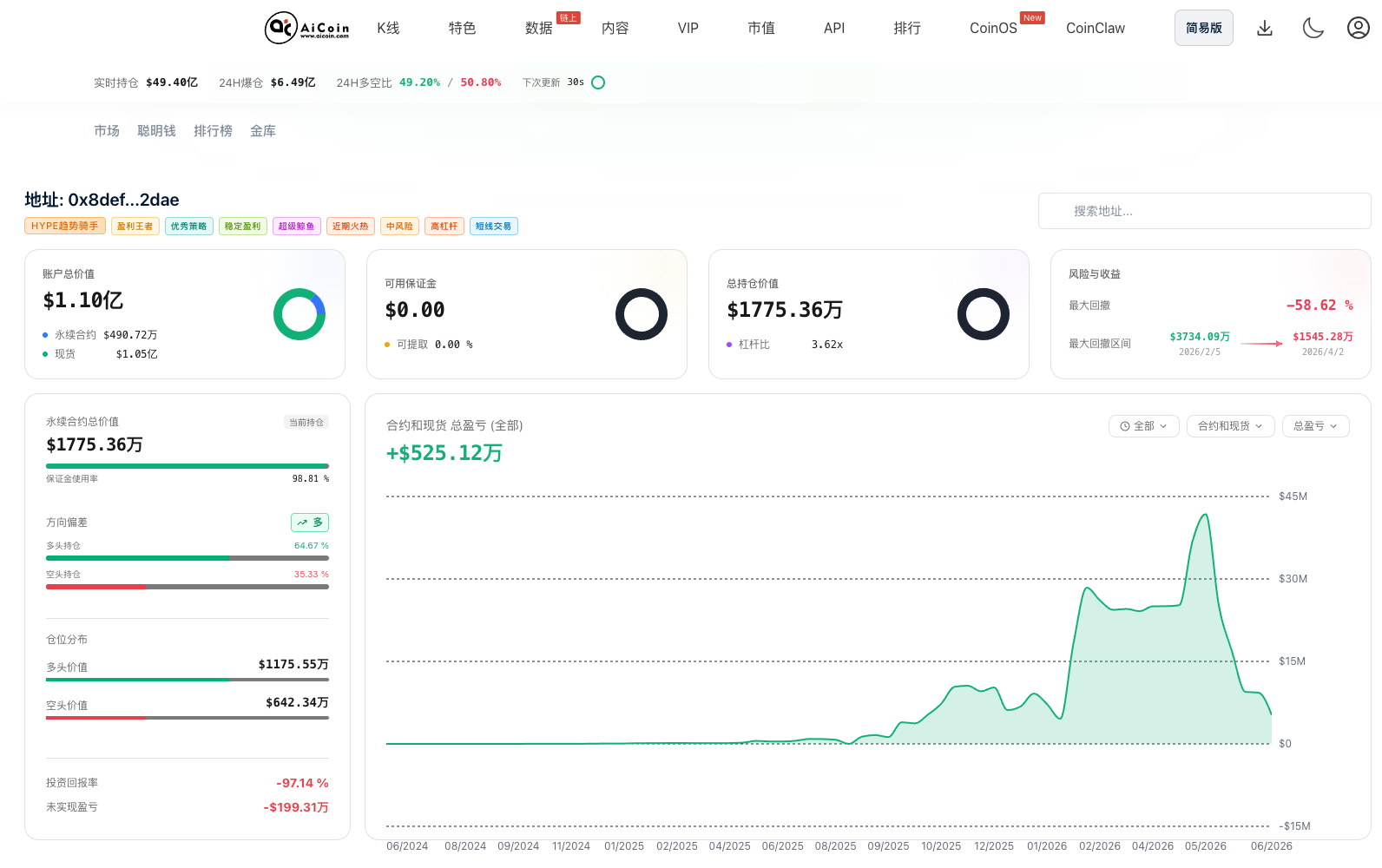1382x868 pixels.
Task: Click the $490.72万 perpetual contract value
Action: [x=130, y=335]
